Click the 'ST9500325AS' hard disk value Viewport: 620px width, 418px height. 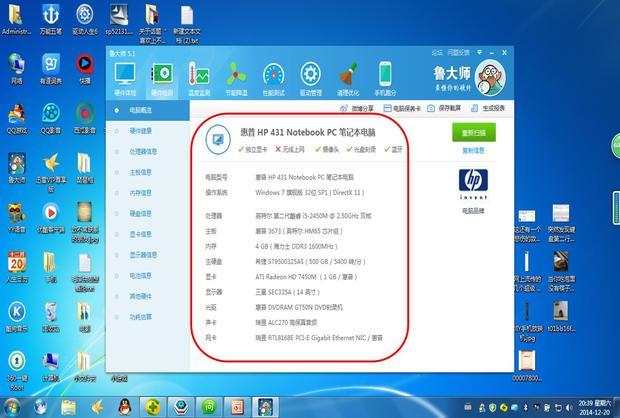tap(310, 262)
